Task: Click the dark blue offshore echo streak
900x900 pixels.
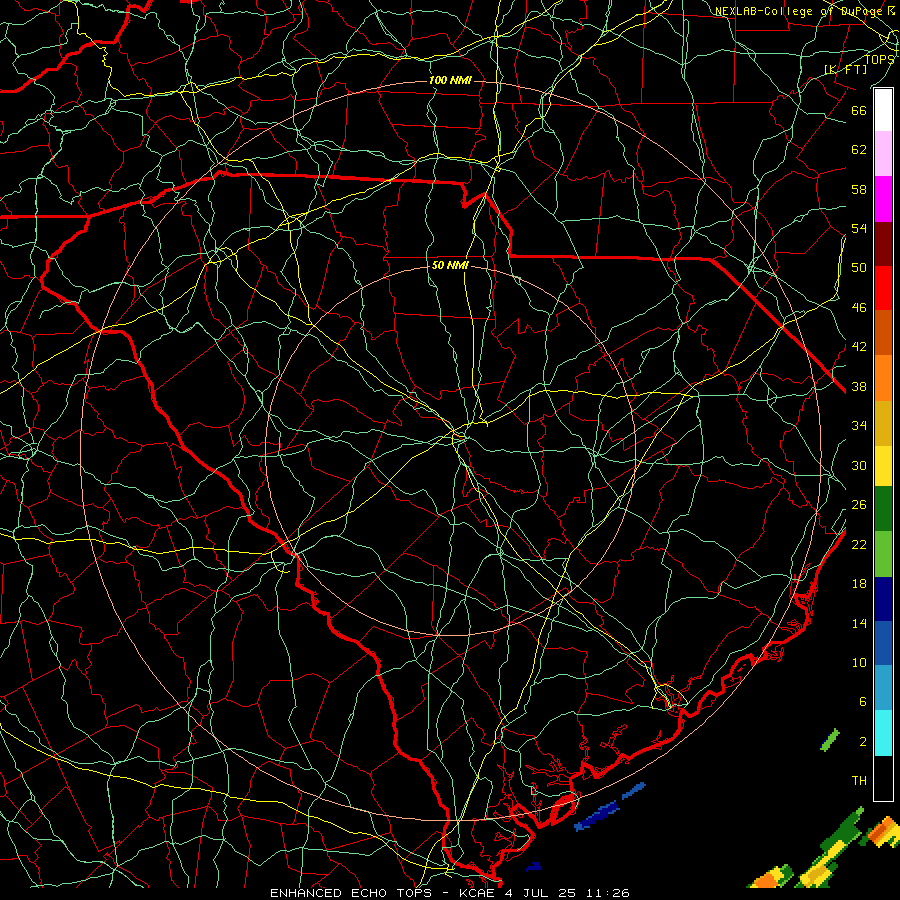Action: (597, 816)
